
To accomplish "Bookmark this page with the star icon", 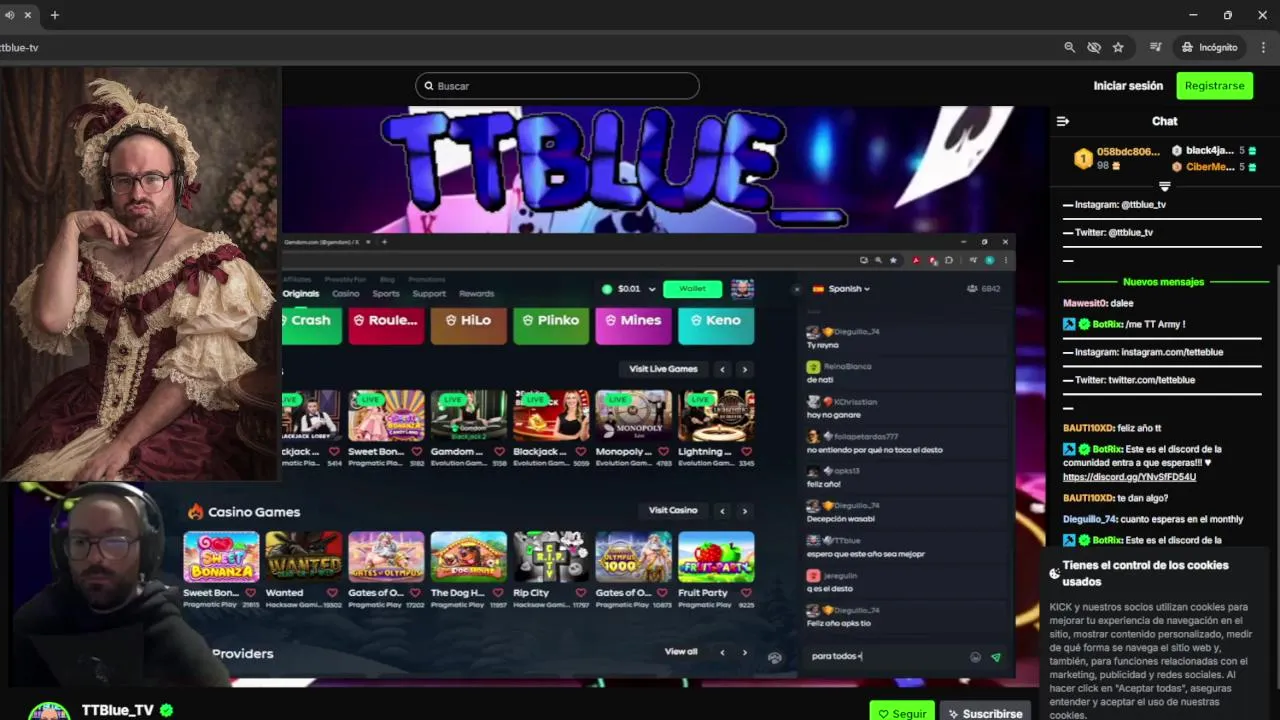I will click(1118, 47).
